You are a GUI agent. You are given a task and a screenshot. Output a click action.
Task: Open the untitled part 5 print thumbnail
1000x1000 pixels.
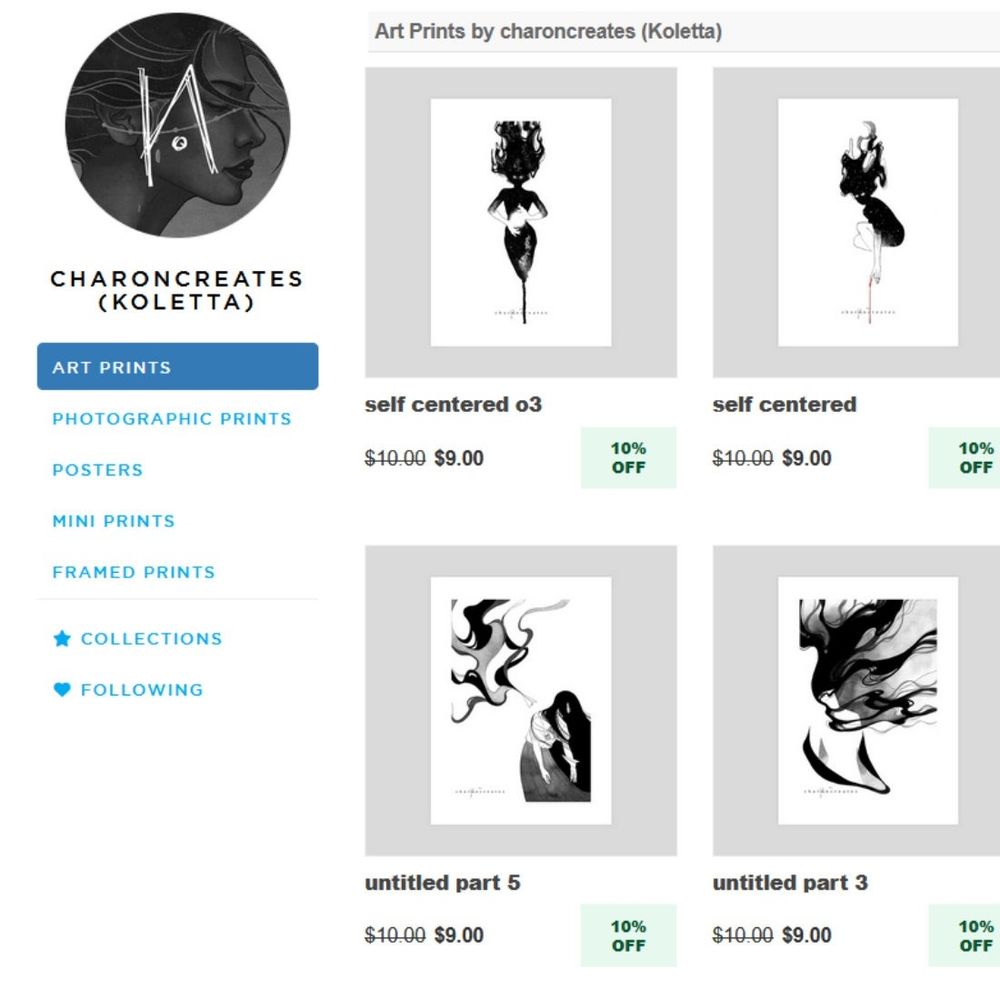coord(520,700)
